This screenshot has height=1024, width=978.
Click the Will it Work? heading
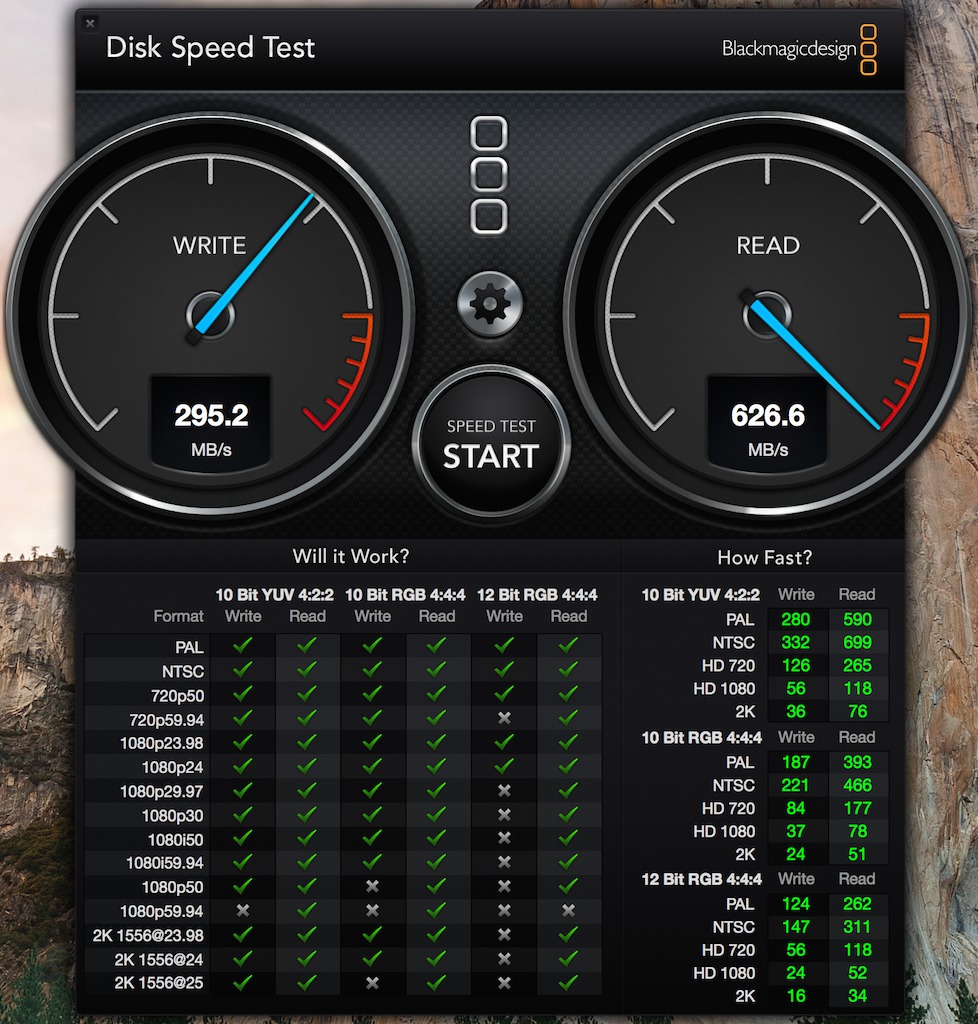pyautogui.click(x=351, y=556)
